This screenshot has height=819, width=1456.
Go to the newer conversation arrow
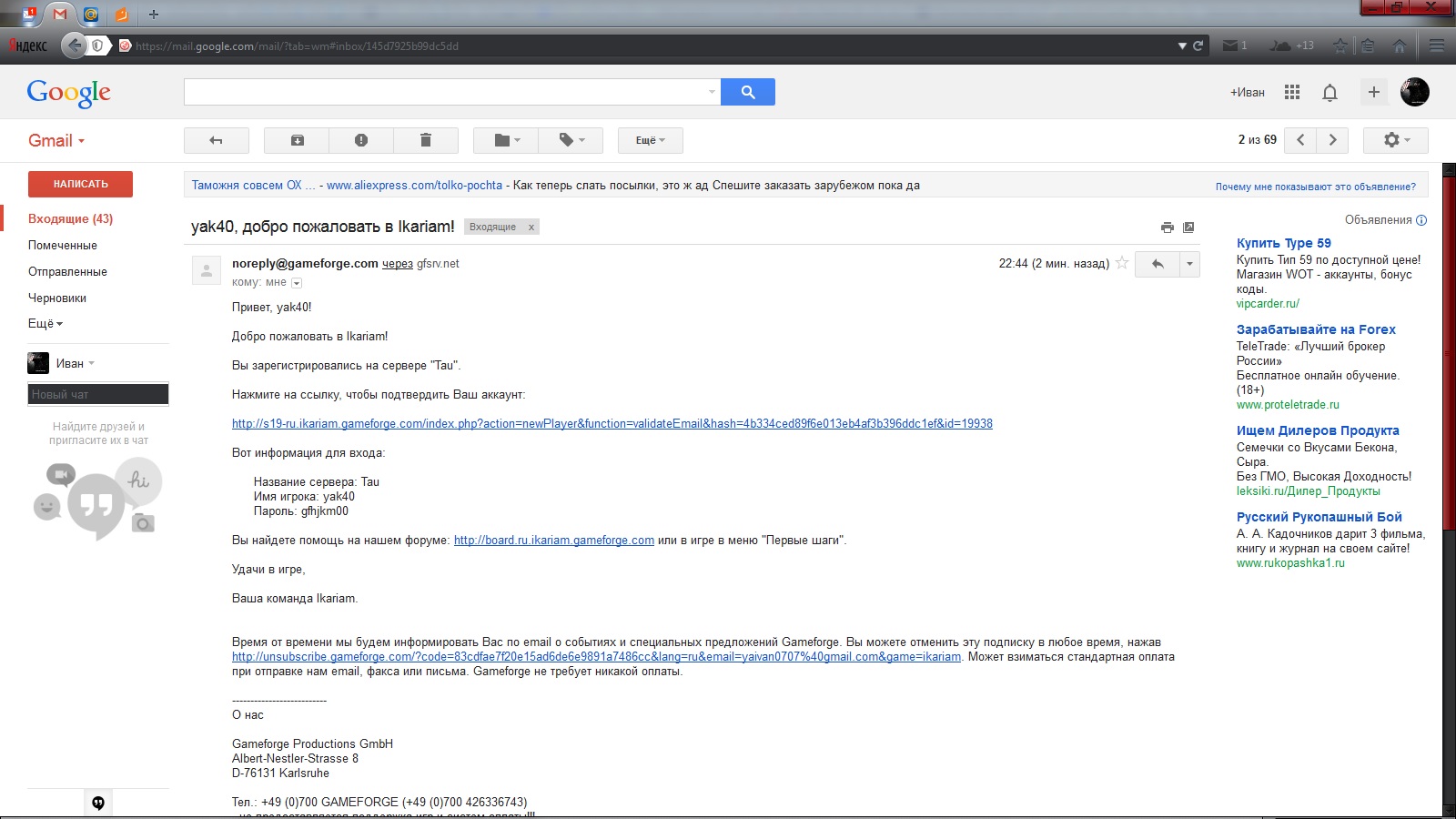(x=1300, y=140)
